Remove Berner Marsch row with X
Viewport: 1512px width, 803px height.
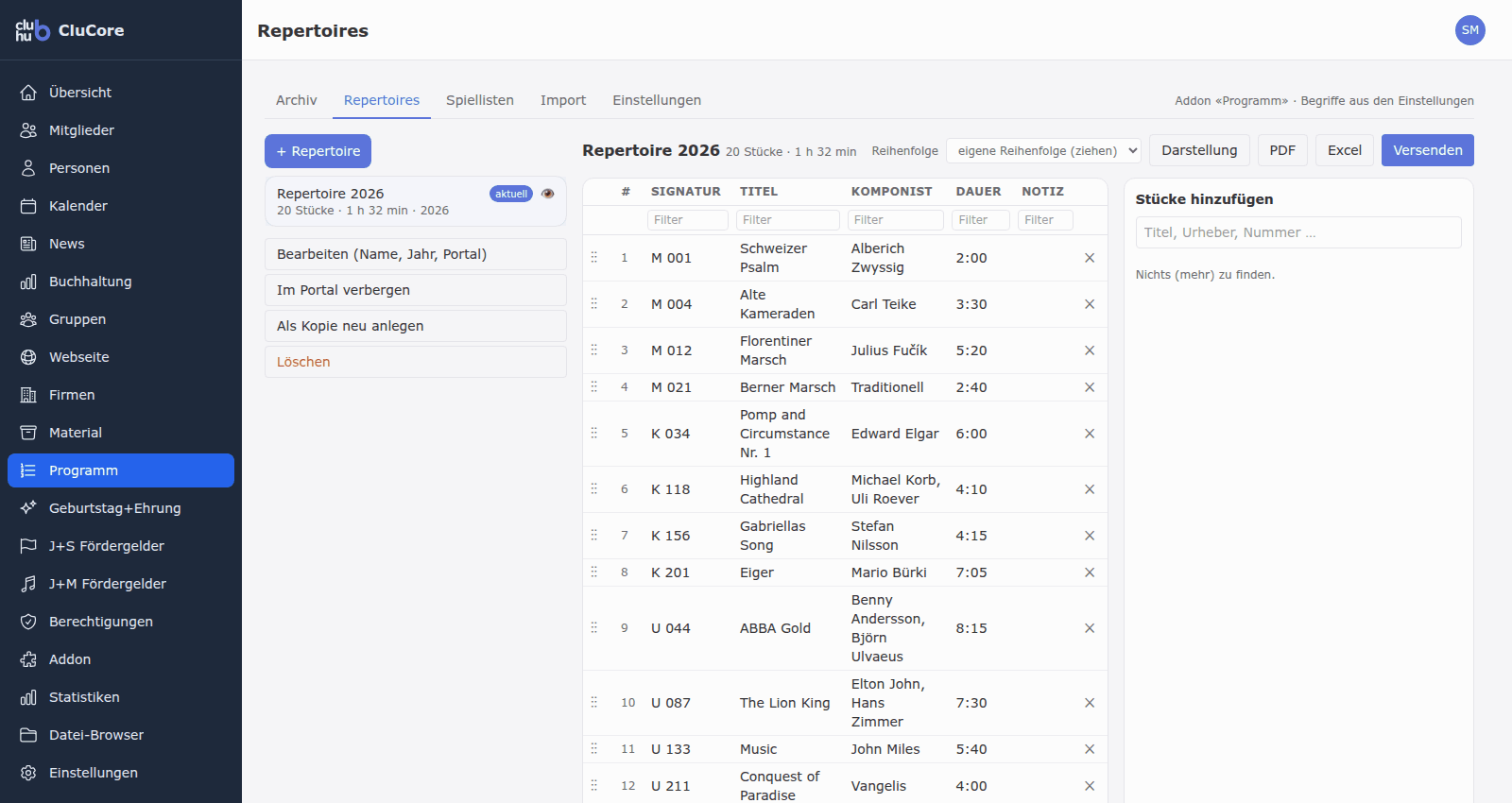pos(1090,387)
